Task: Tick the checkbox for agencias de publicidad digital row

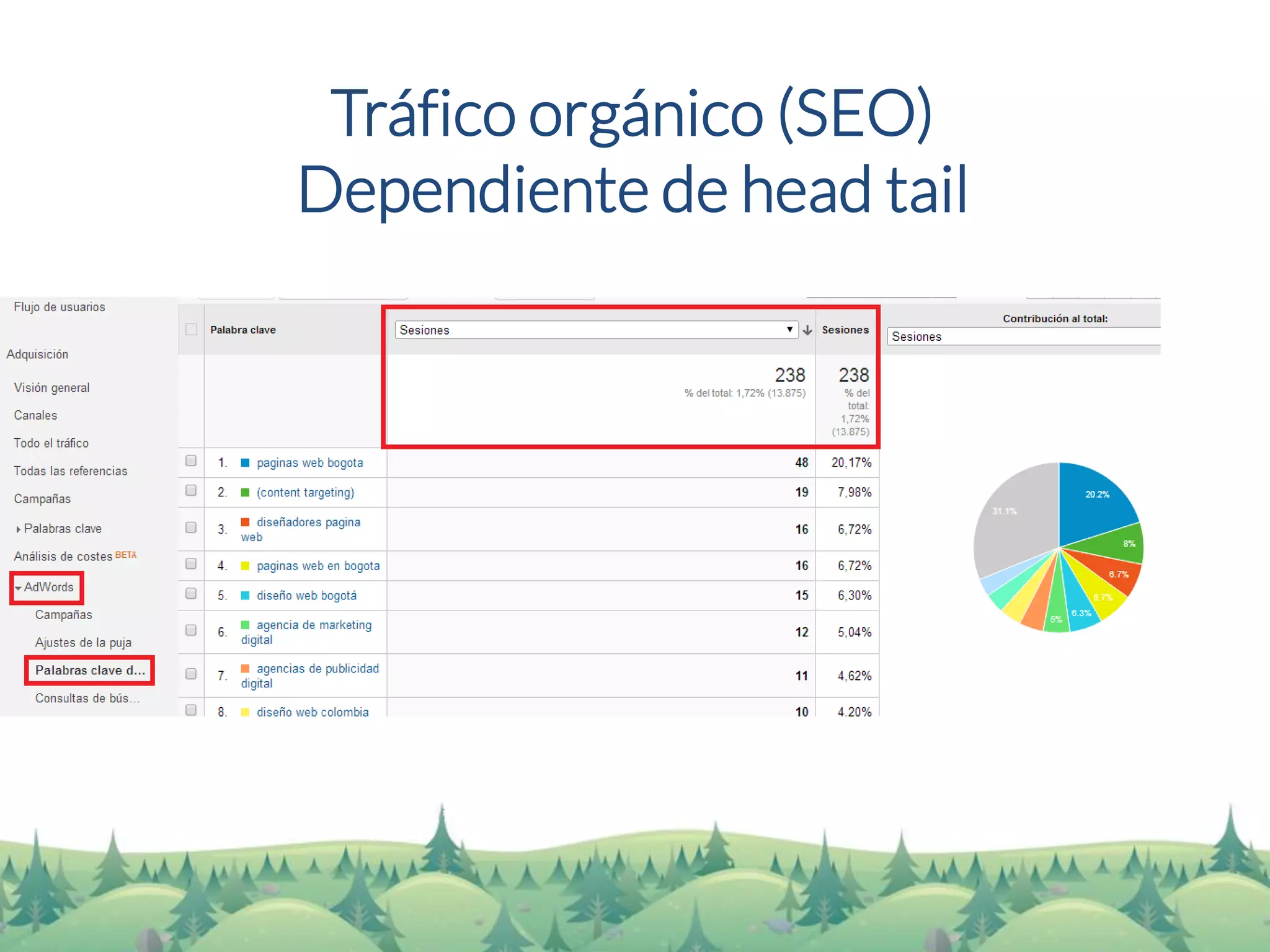Action: point(191,674)
